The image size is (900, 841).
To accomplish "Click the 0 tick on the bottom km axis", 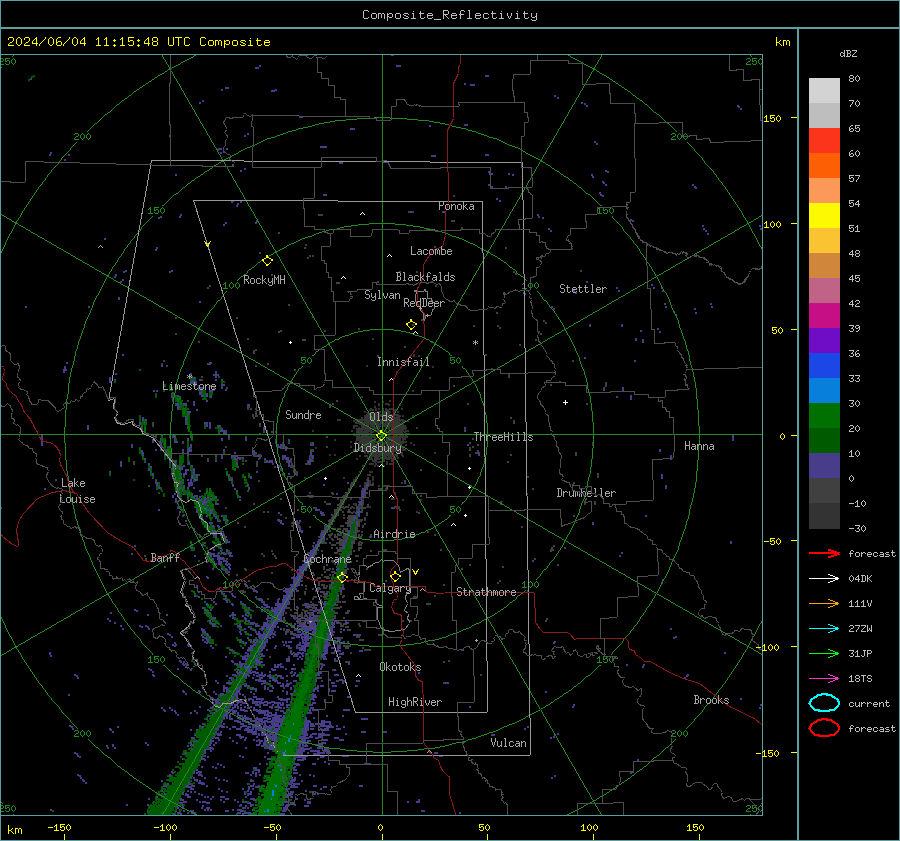I will [x=380, y=828].
